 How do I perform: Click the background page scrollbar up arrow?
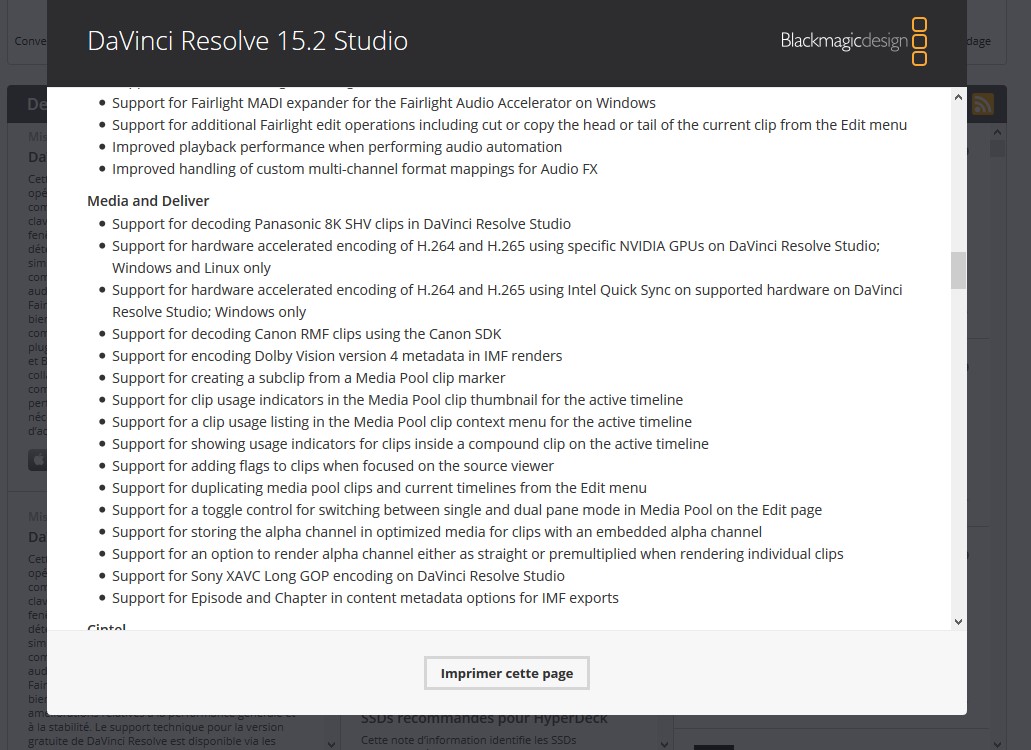(x=997, y=132)
